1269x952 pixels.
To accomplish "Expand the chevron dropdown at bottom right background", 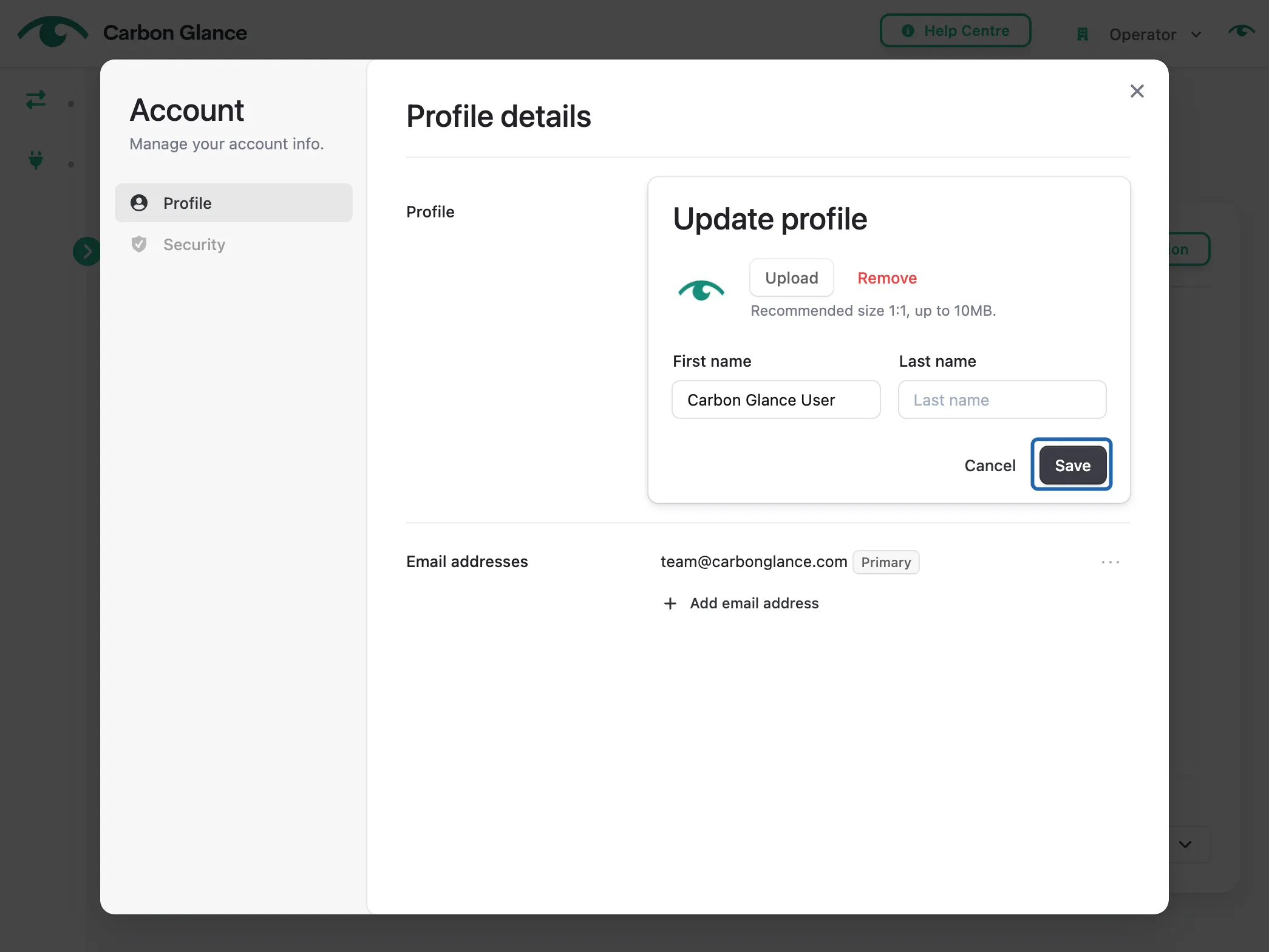I will [x=1185, y=845].
